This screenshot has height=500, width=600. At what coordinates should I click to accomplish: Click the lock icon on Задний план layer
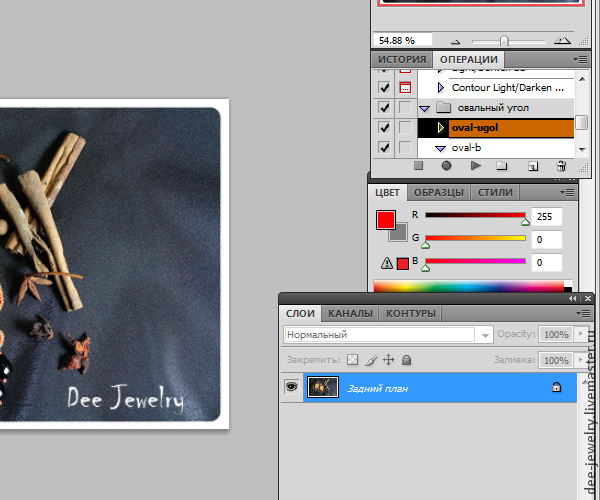point(556,387)
